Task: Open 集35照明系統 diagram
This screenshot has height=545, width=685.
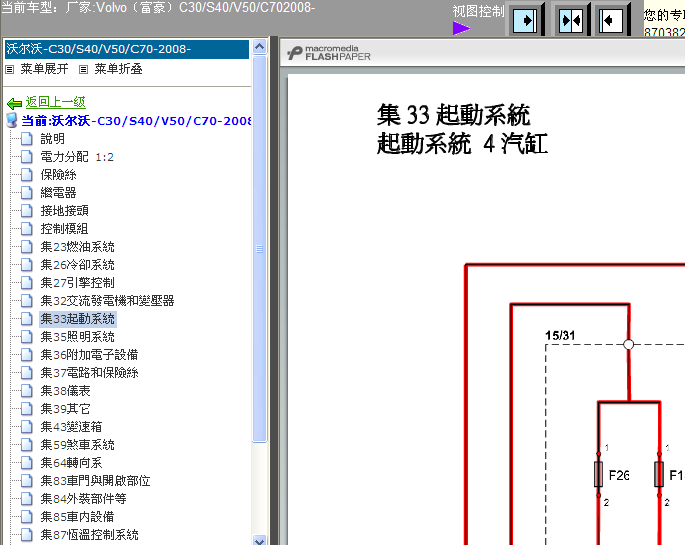Action: 77,337
